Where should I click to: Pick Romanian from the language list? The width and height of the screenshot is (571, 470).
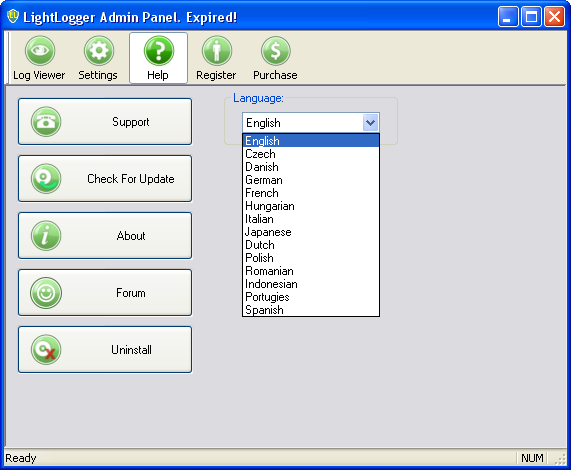click(x=311, y=271)
